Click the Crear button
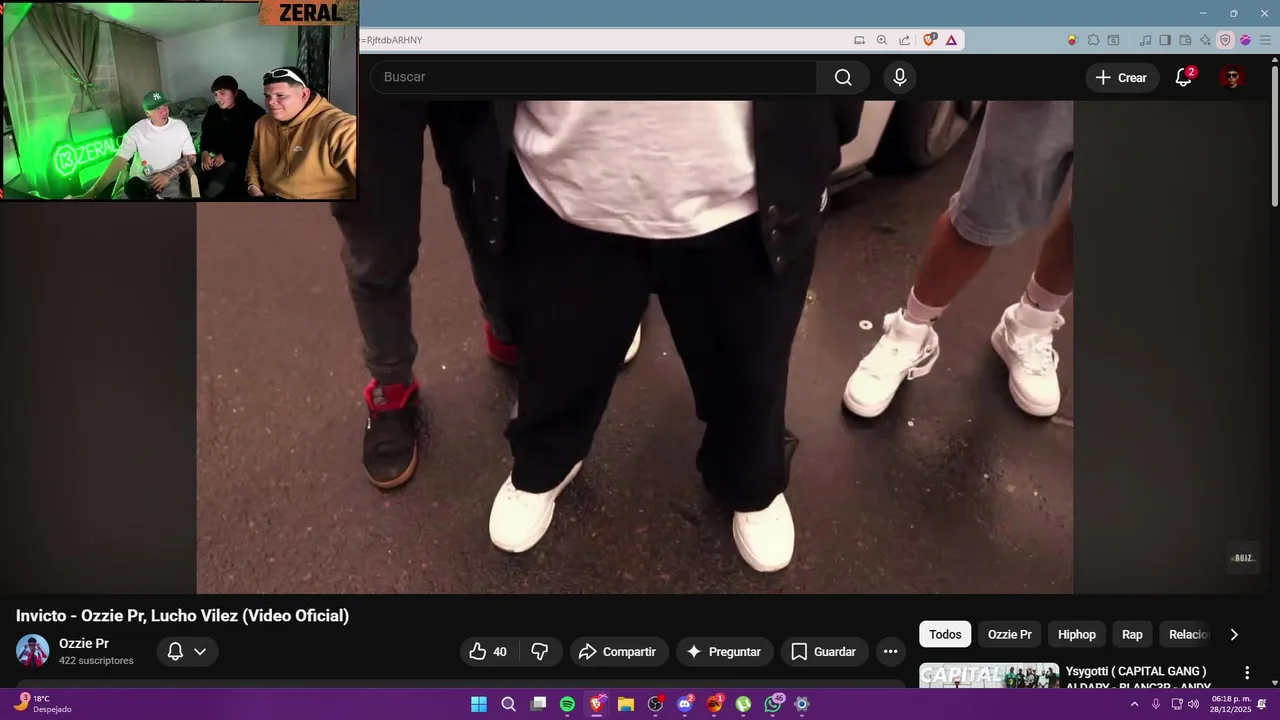 1121,77
